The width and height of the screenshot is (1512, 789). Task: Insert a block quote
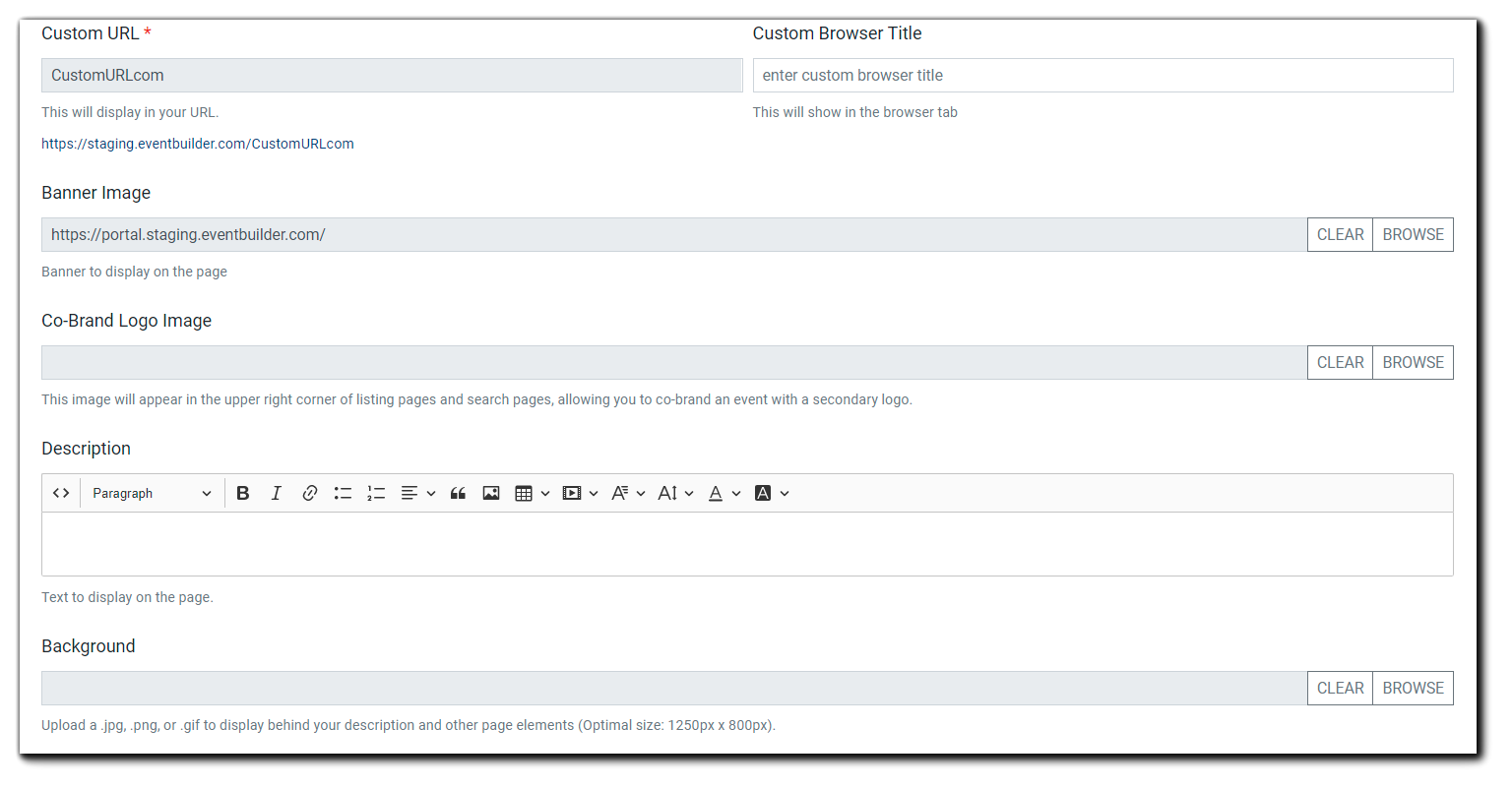[x=458, y=493]
